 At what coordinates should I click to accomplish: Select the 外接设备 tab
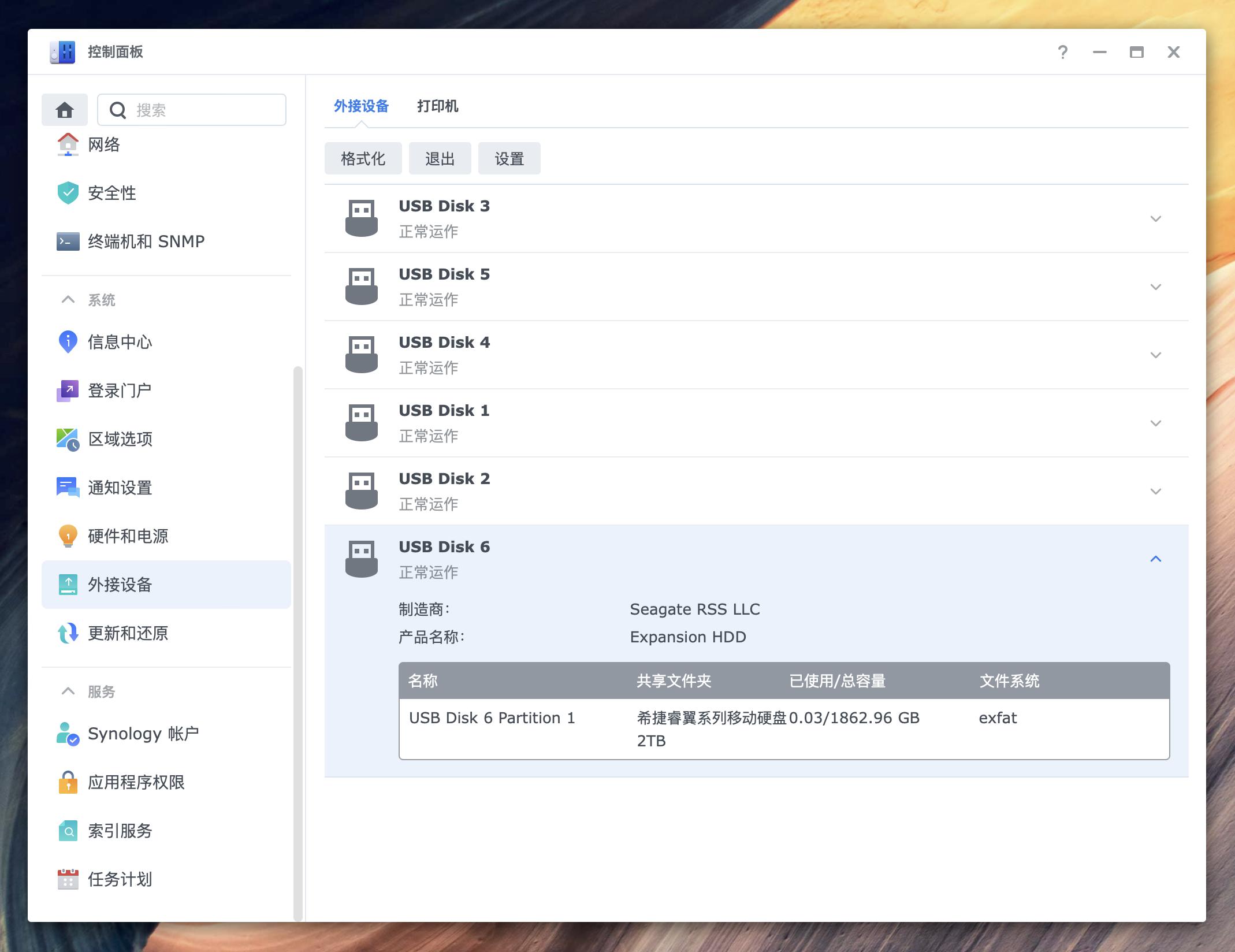360,107
